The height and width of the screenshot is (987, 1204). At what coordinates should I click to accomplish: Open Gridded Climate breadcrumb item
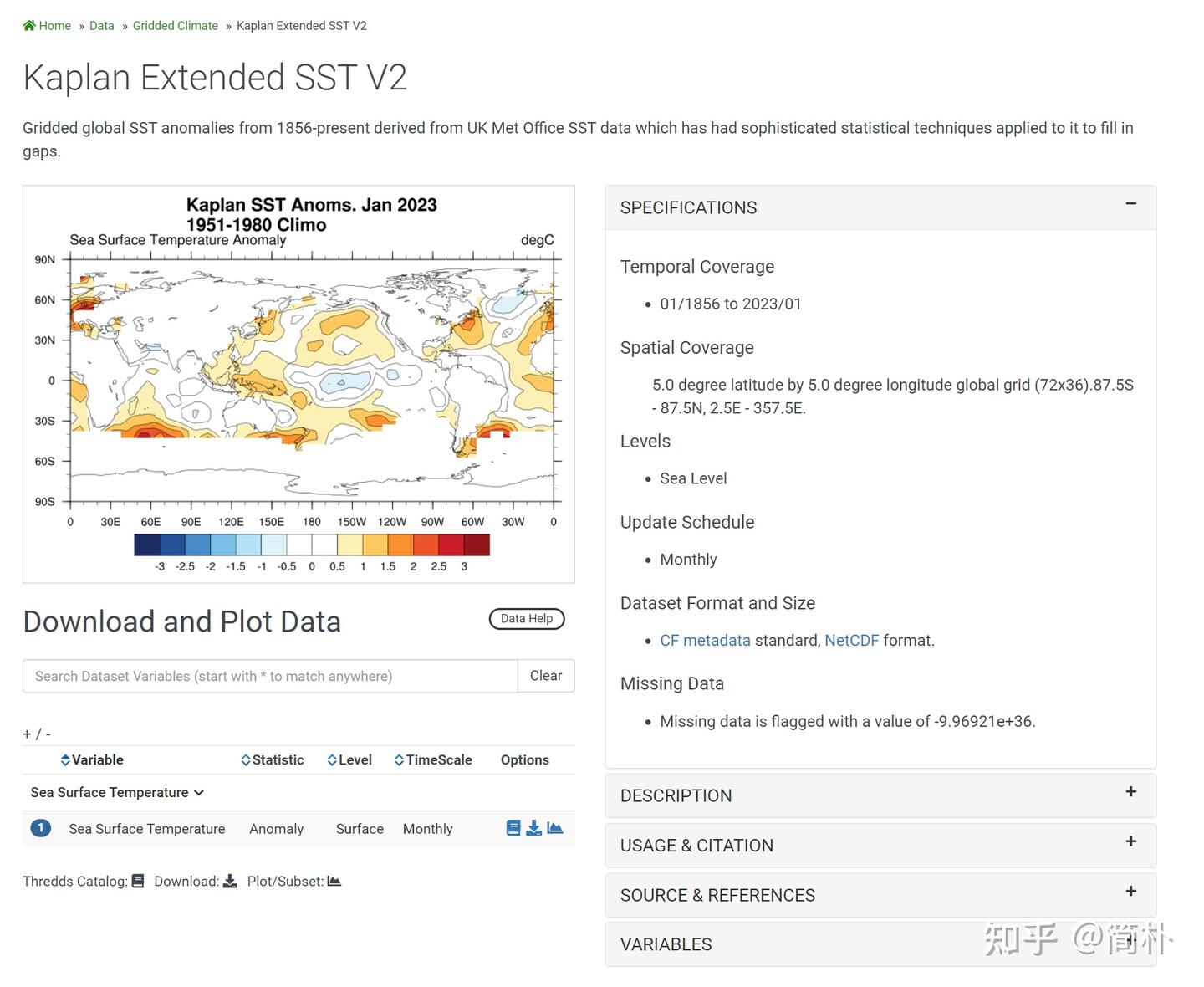[176, 26]
